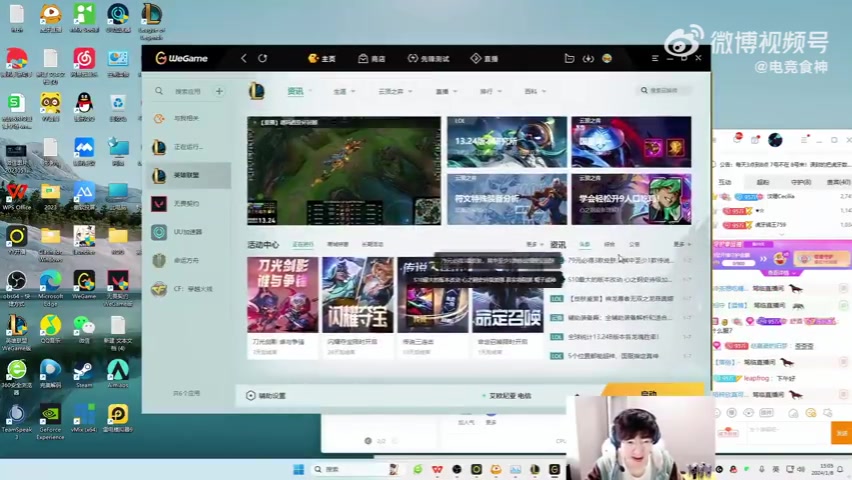Open the TeamSpeak 3 desktop icon
This screenshot has height=480, width=852.
tap(16, 421)
